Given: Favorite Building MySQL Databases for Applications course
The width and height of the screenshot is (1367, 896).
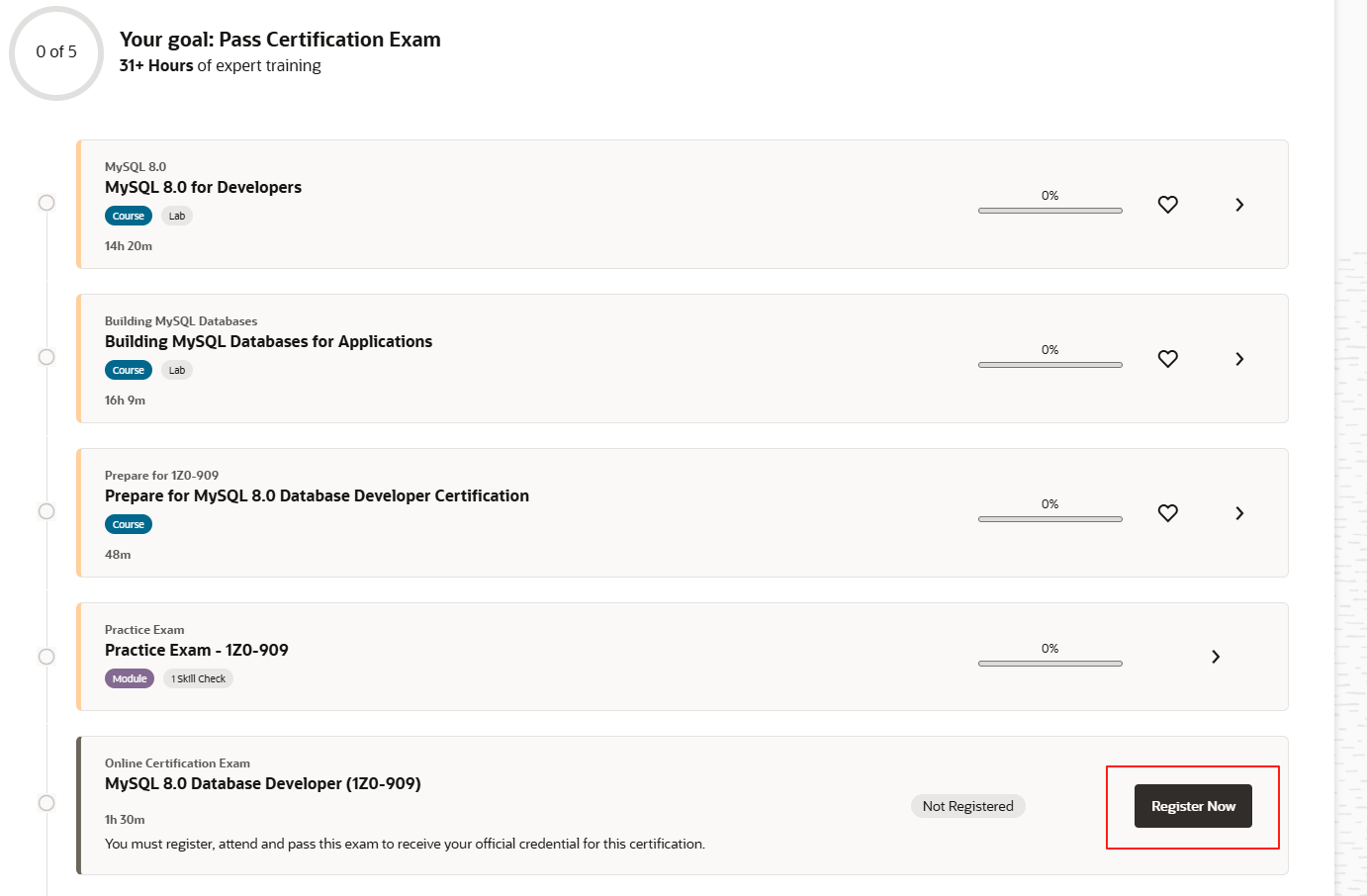Looking at the screenshot, I should click(x=1168, y=359).
